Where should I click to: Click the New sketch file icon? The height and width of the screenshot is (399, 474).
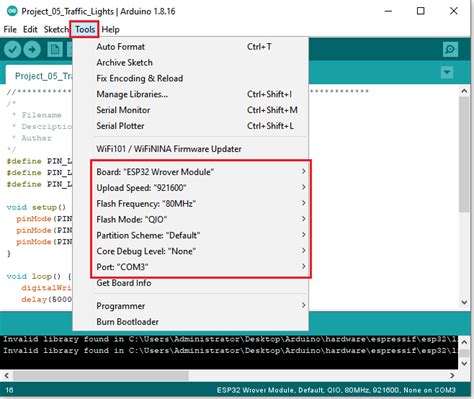[x=55, y=50]
